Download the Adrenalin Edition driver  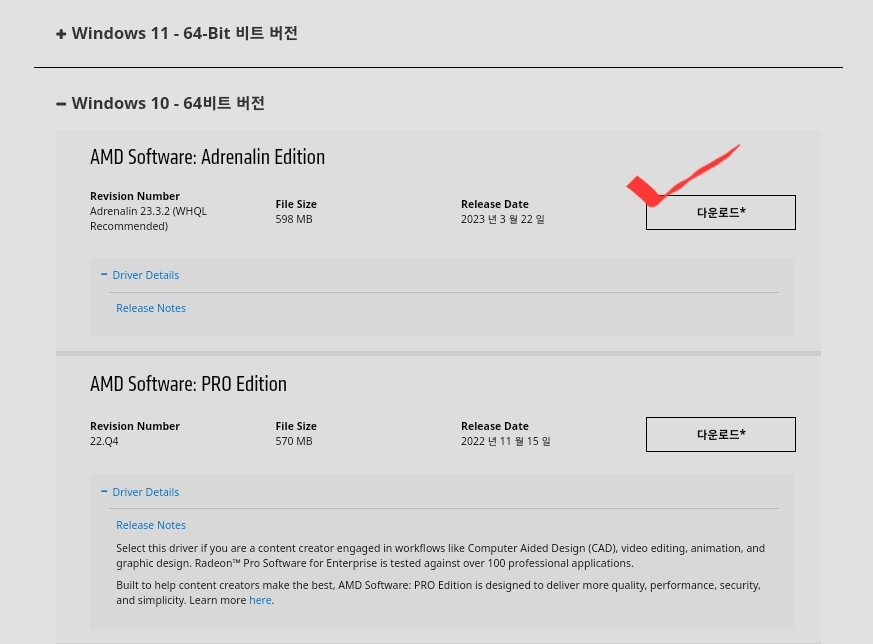(x=720, y=213)
